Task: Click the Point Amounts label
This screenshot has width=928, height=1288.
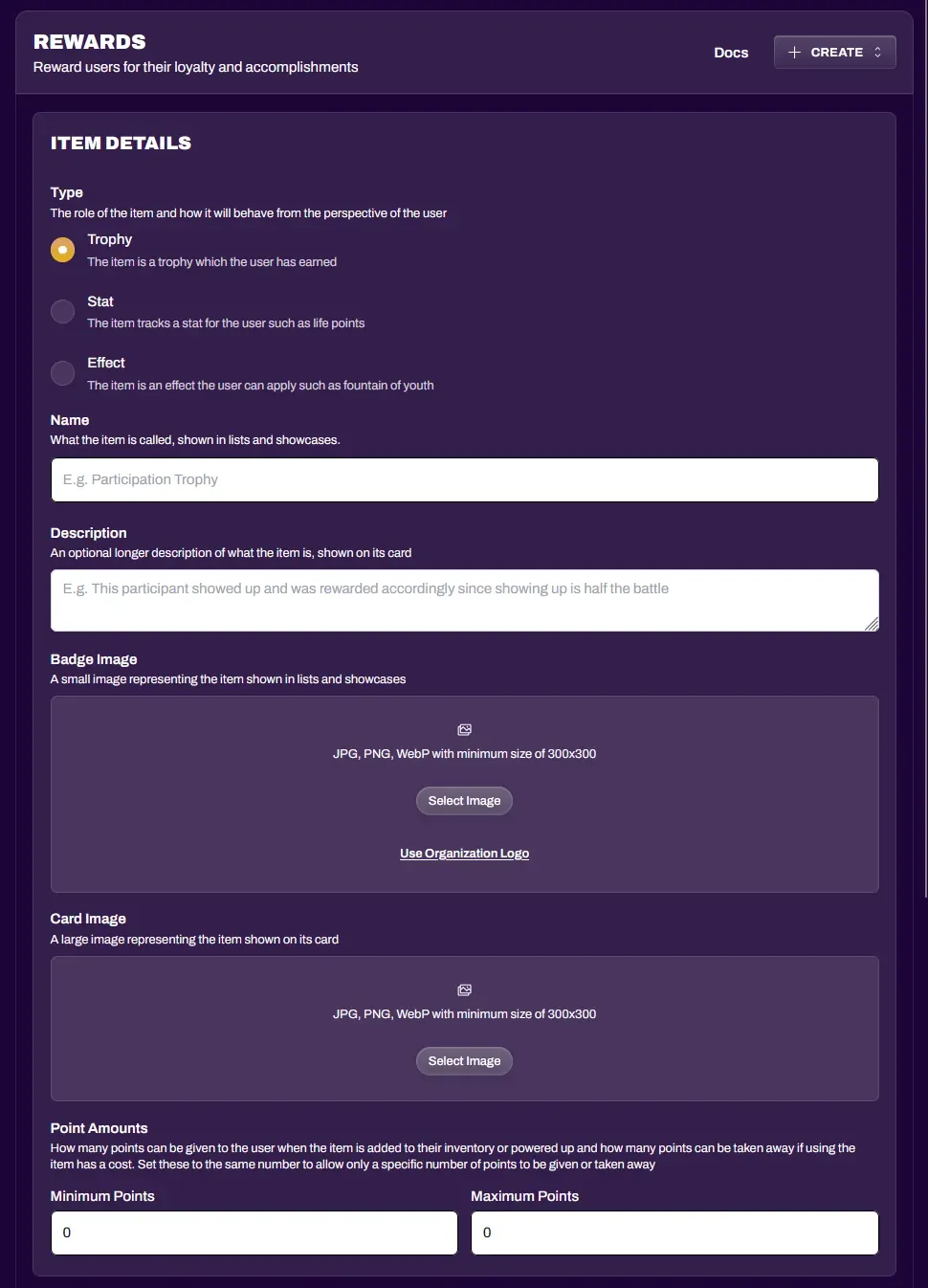Action: (x=99, y=1128)
